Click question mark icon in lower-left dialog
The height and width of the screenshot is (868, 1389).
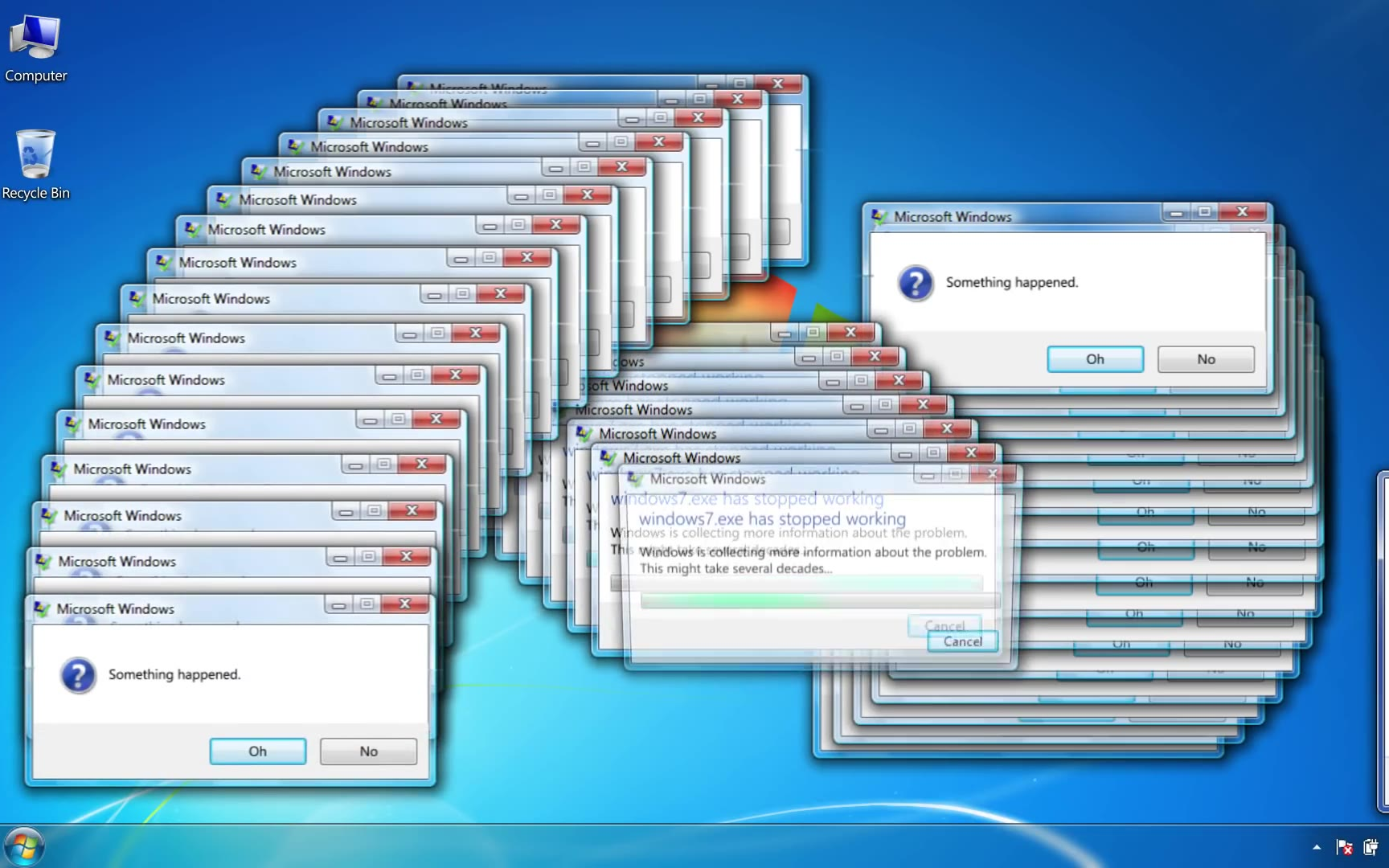tap(78, 675)
